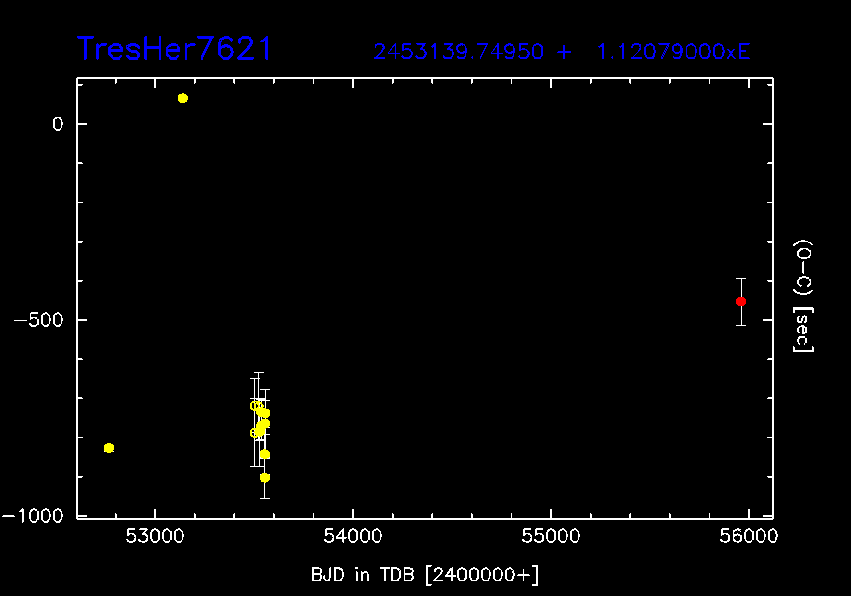Select the yellow data point above zero

coord(183,98)
